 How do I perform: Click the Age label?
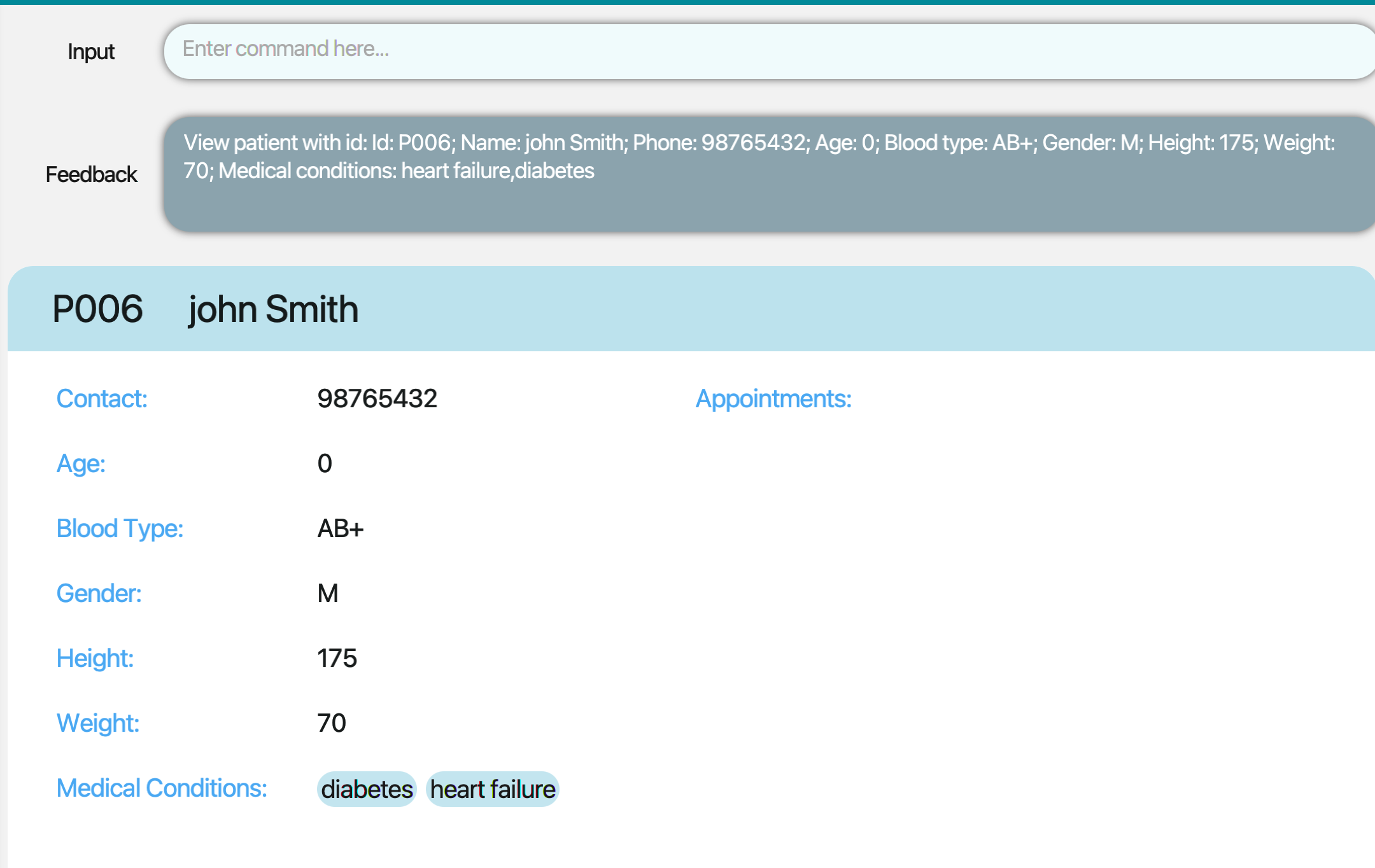coord(81,464)
